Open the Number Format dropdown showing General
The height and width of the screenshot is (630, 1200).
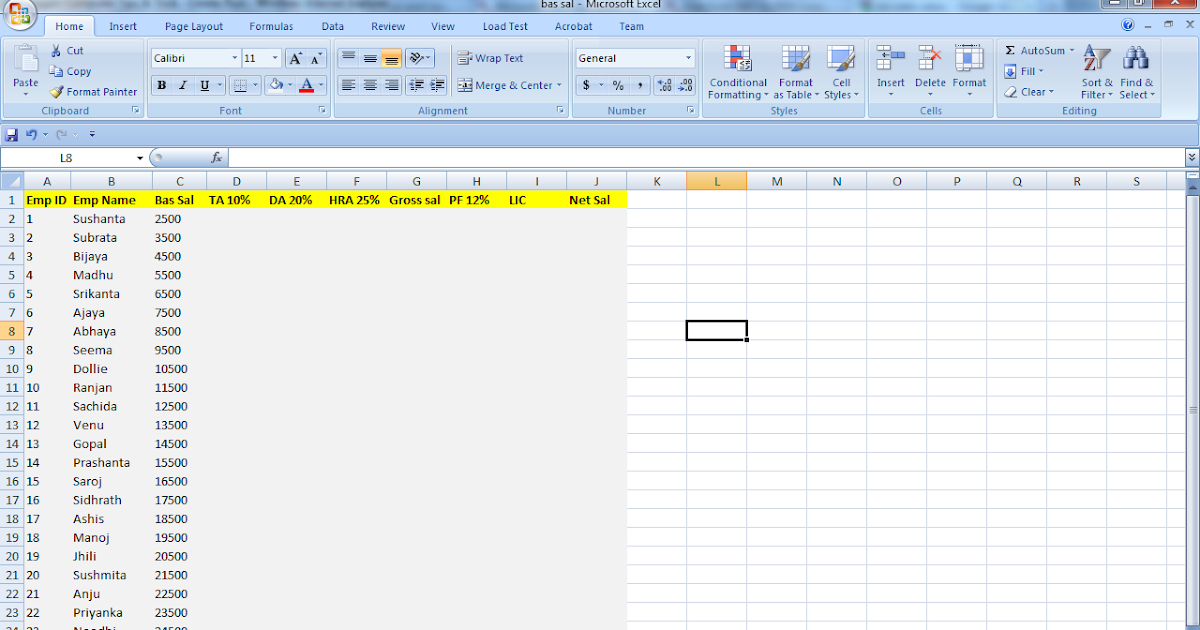(x=687, y=57)
